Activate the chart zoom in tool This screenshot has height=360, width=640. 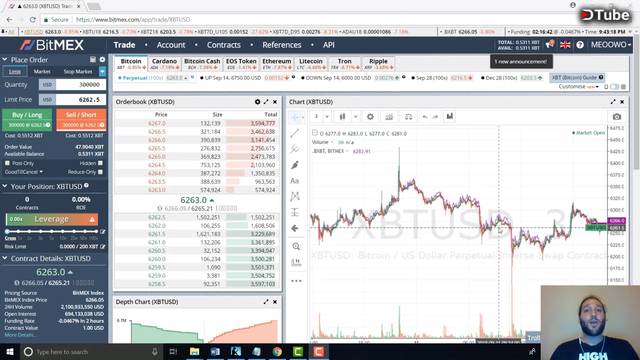pos(296,247)
